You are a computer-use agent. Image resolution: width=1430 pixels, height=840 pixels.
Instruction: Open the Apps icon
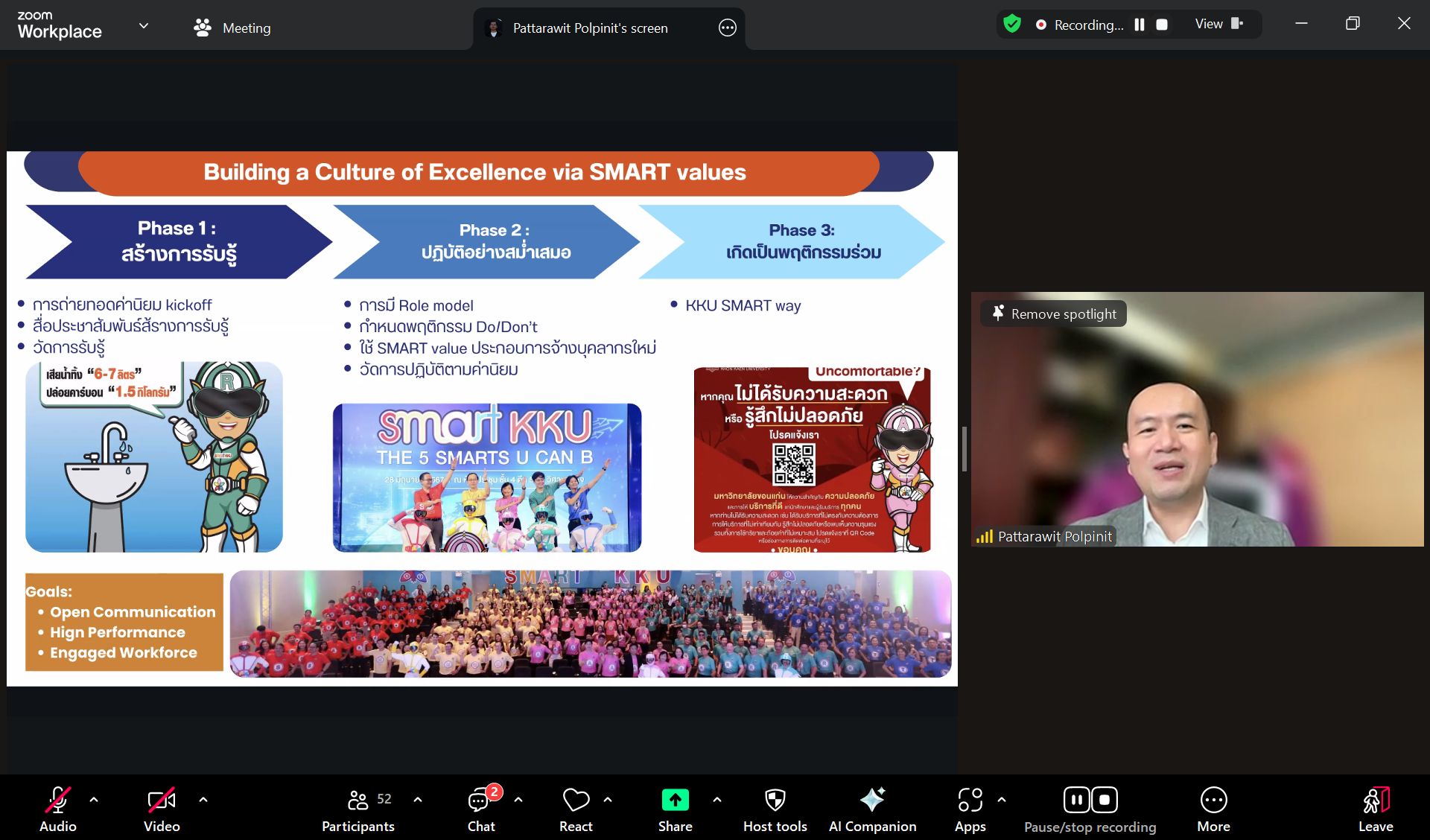(970, 801)
